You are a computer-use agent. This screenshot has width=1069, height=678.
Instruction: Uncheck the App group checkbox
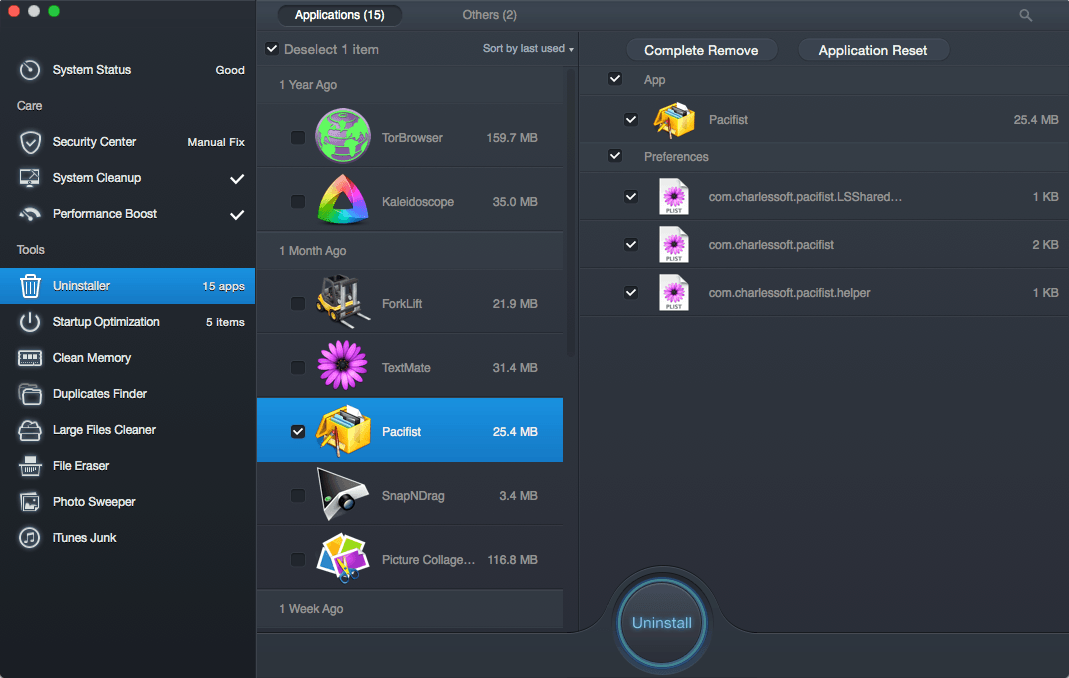pyautogui.click(x=615, y=78)
